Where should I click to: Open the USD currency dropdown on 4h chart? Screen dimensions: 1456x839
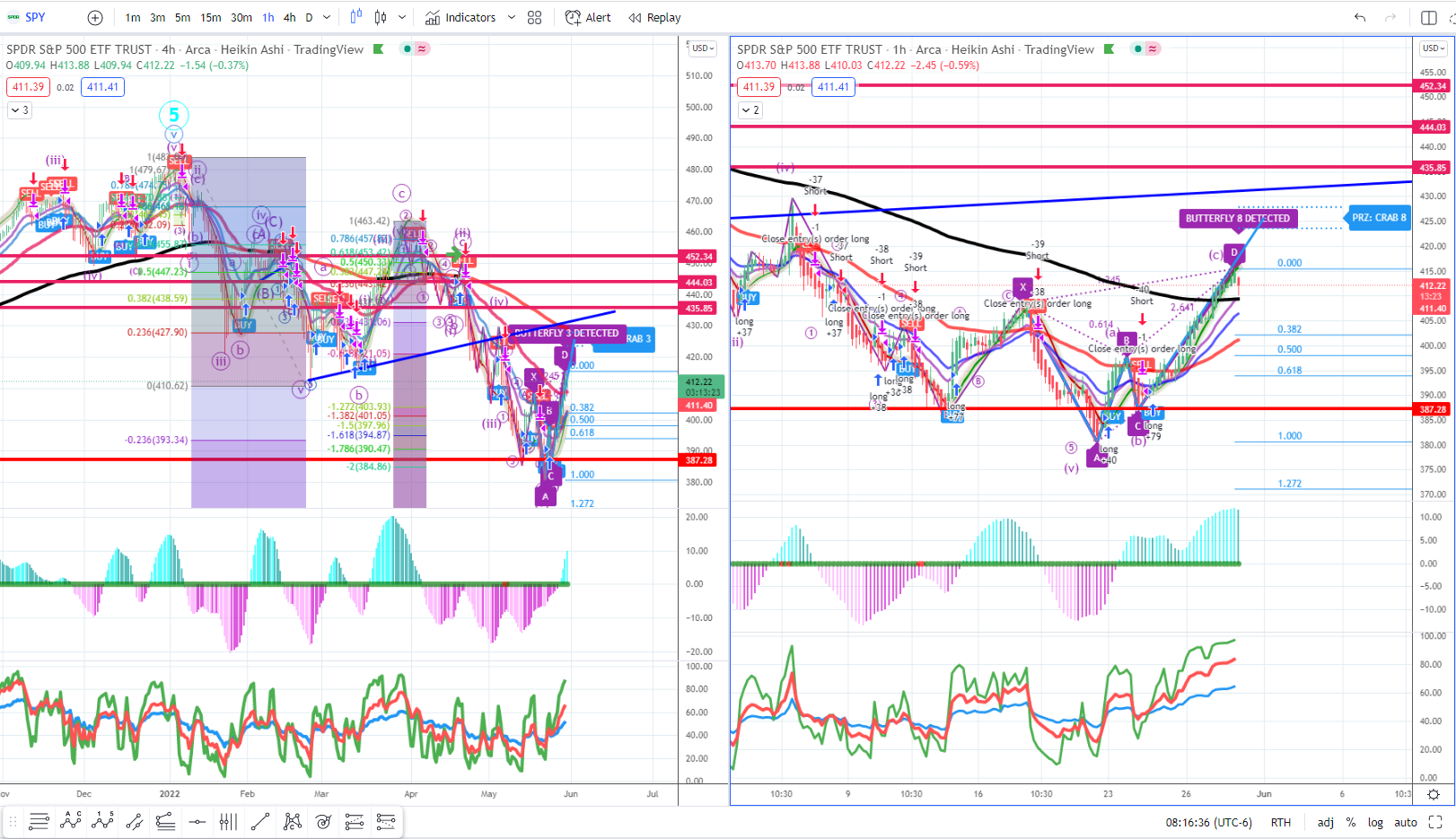pyautogui.click(x=702, y=48)
